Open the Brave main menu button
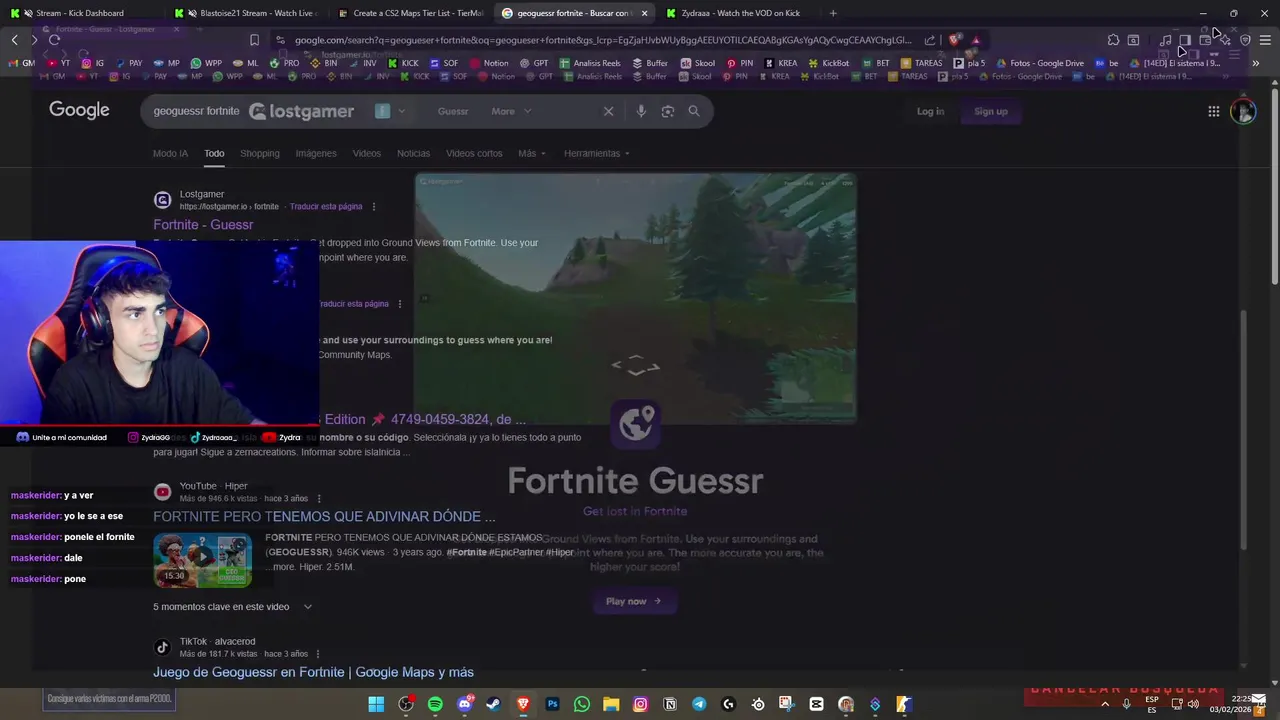1280x720 pixels. coord(1265,40)
